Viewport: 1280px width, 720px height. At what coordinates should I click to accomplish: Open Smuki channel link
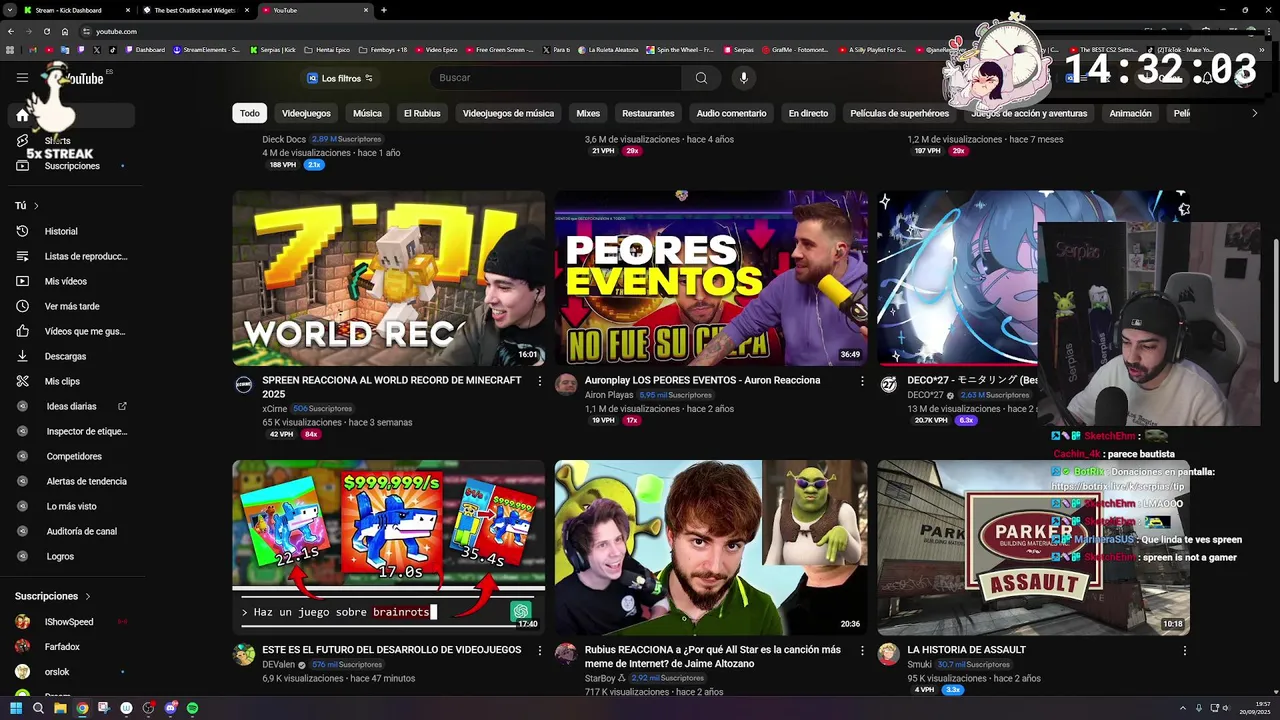click(919, 664)
